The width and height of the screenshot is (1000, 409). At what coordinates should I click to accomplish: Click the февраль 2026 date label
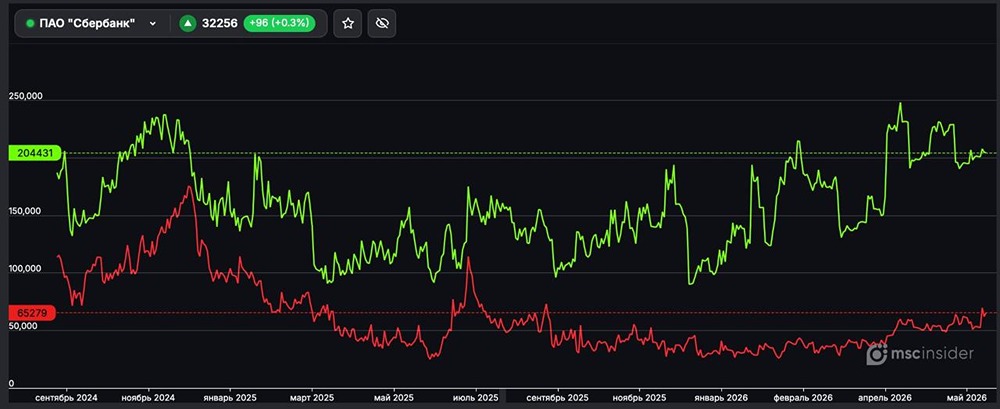[x=803, y=398]
